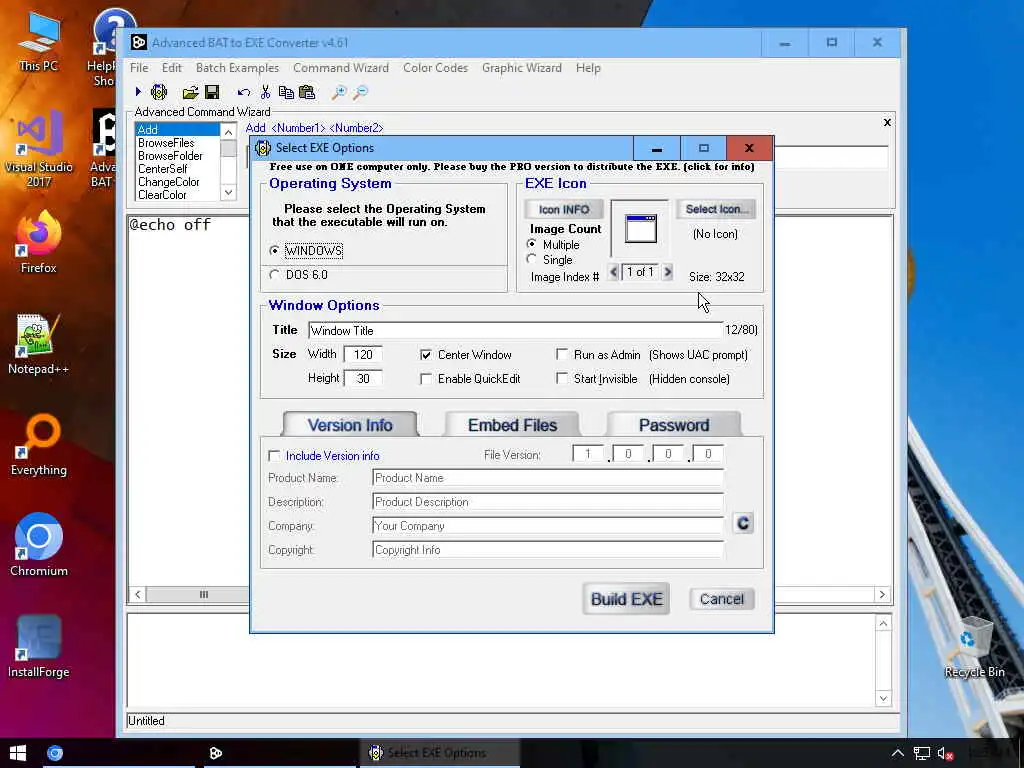
Task: Click the muted volume tray icon
Action: (945, 754)
